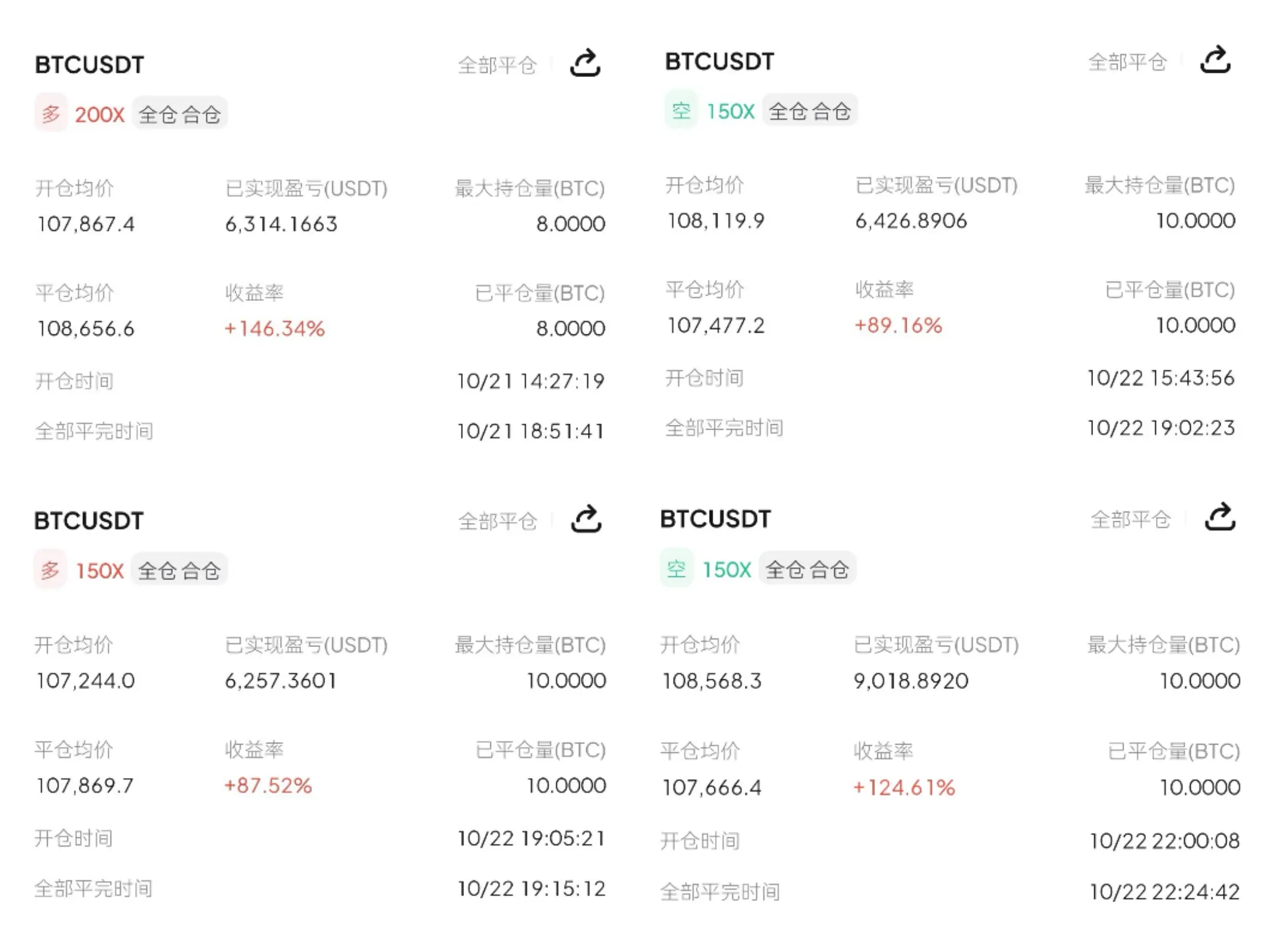The width and height of the screenshot is (1270, 952).
Task: Click the 全仓合仓 tag on the +89.16% card
Action: [x=810, y=110]
